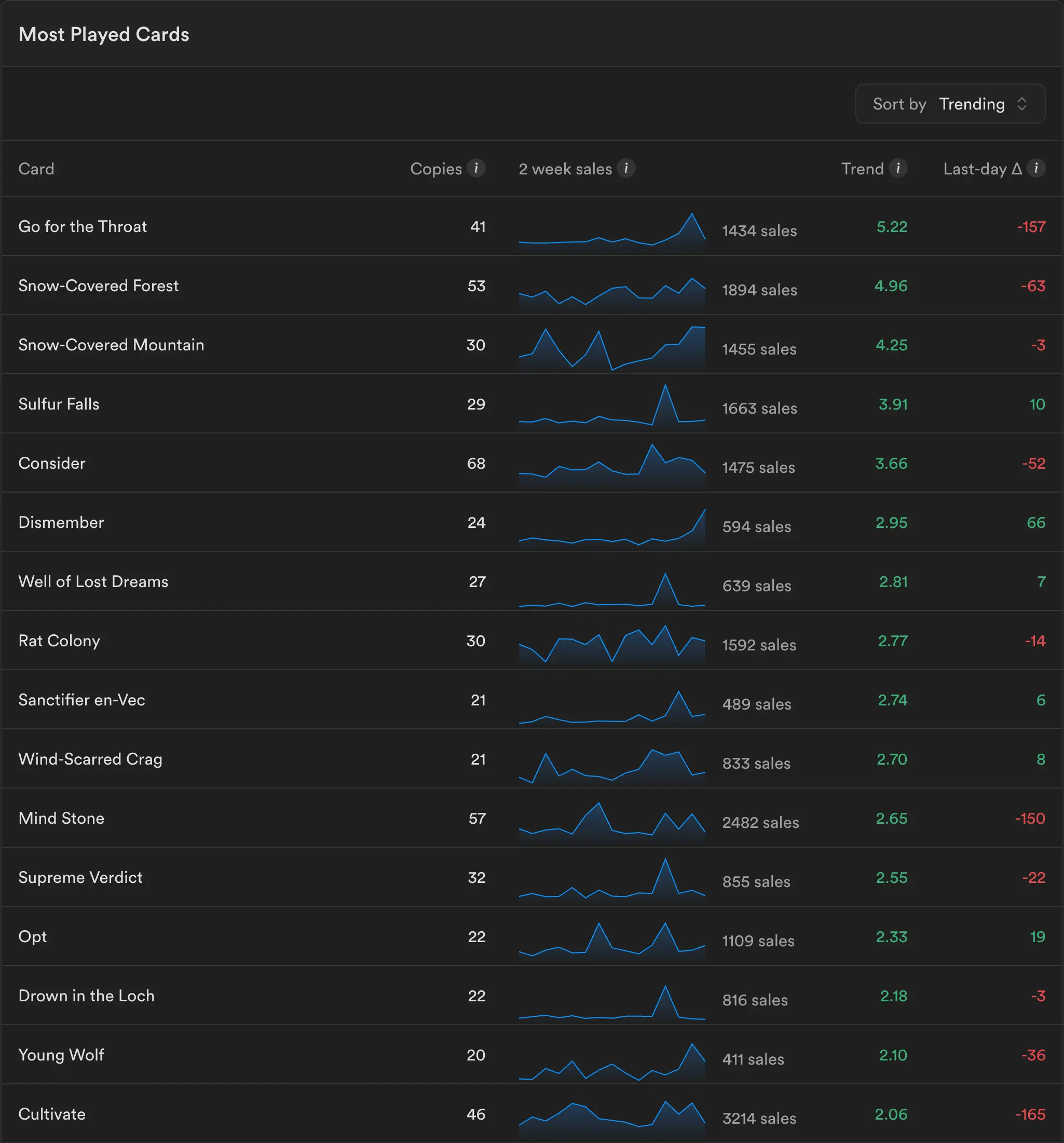The height and width of the screenshot is (1143, 1064).
Task: Click the Copies column header label
Action: (x=435, y=169)
